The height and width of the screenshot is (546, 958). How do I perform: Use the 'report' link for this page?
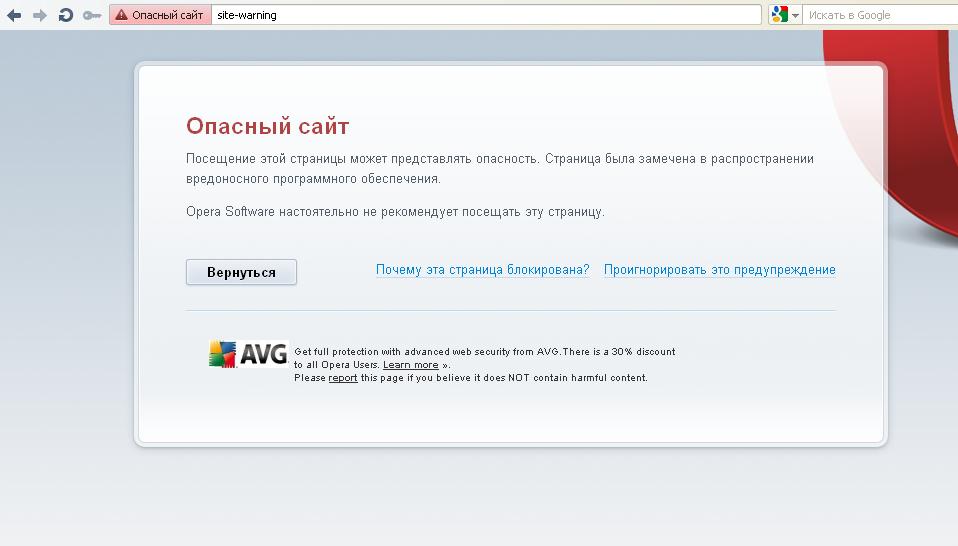pyautogui.click(x=343, y=378)
